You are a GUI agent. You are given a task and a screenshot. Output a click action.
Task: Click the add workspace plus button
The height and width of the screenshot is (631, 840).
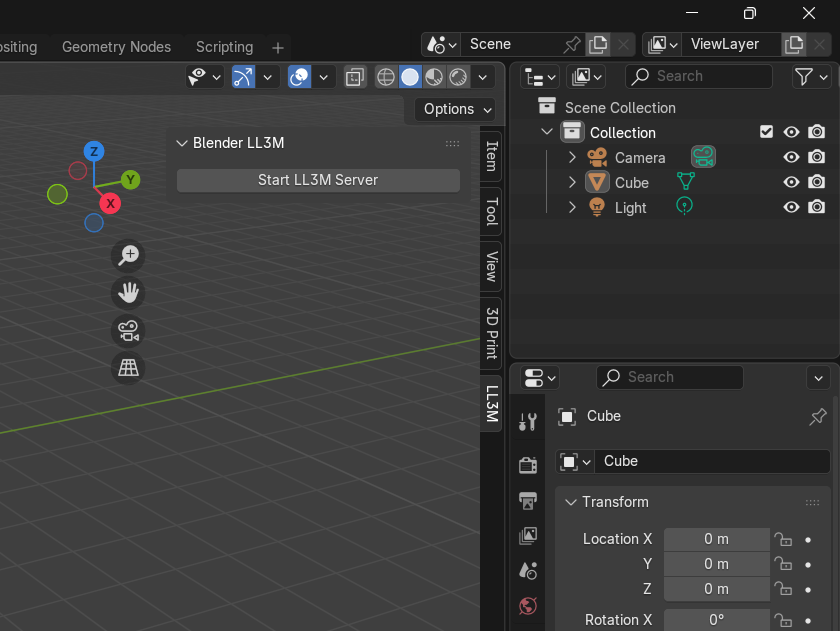tap(278, 47)
